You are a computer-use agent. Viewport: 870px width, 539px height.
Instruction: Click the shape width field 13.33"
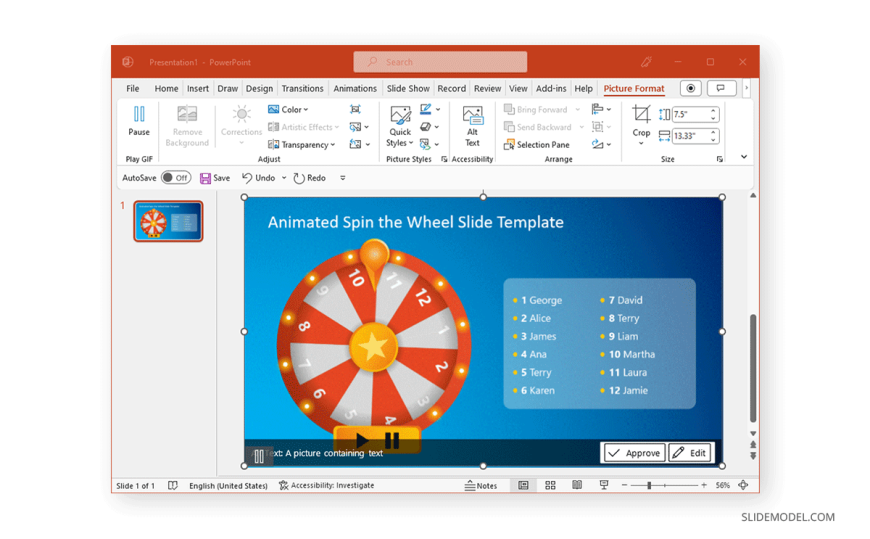coord(690,135)
